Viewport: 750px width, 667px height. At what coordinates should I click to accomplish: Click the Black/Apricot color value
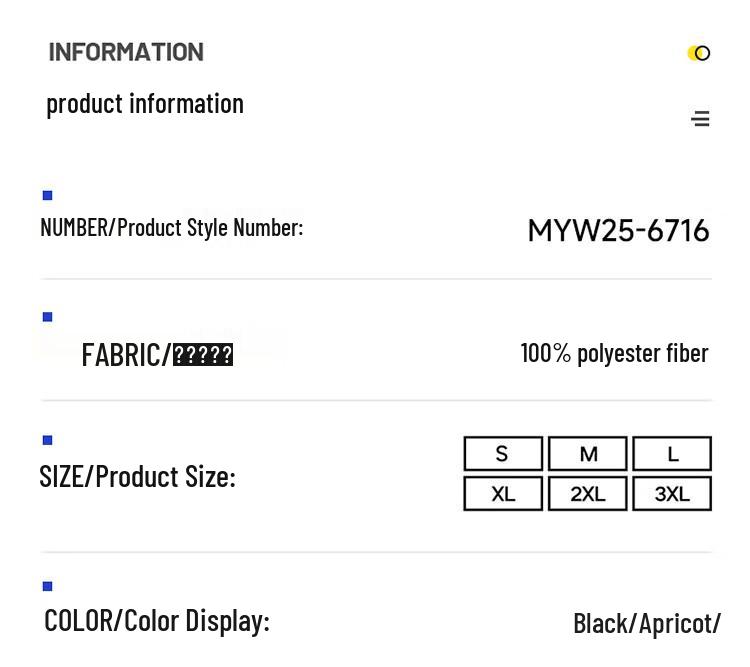(646, 623)
